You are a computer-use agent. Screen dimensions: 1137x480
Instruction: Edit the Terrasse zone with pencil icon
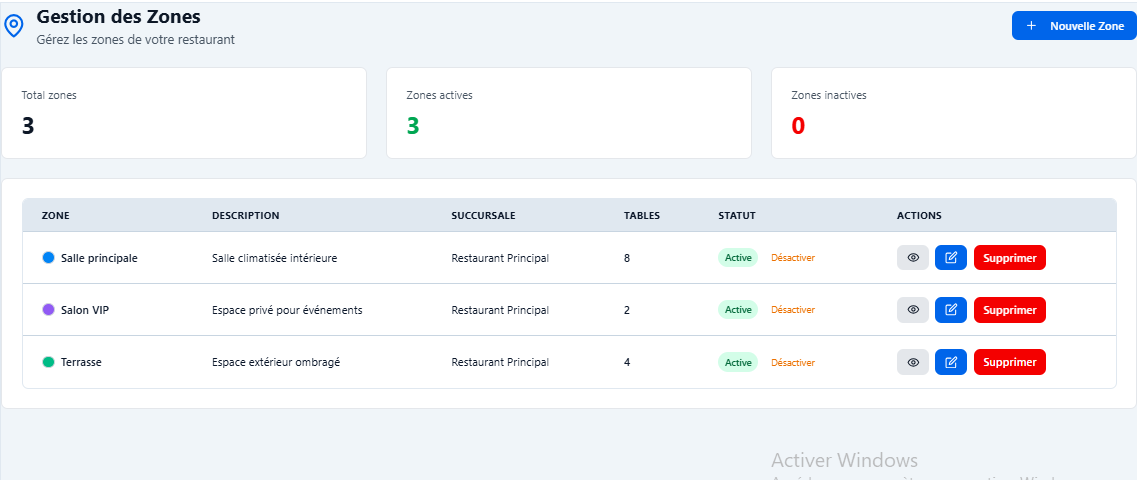951,362
